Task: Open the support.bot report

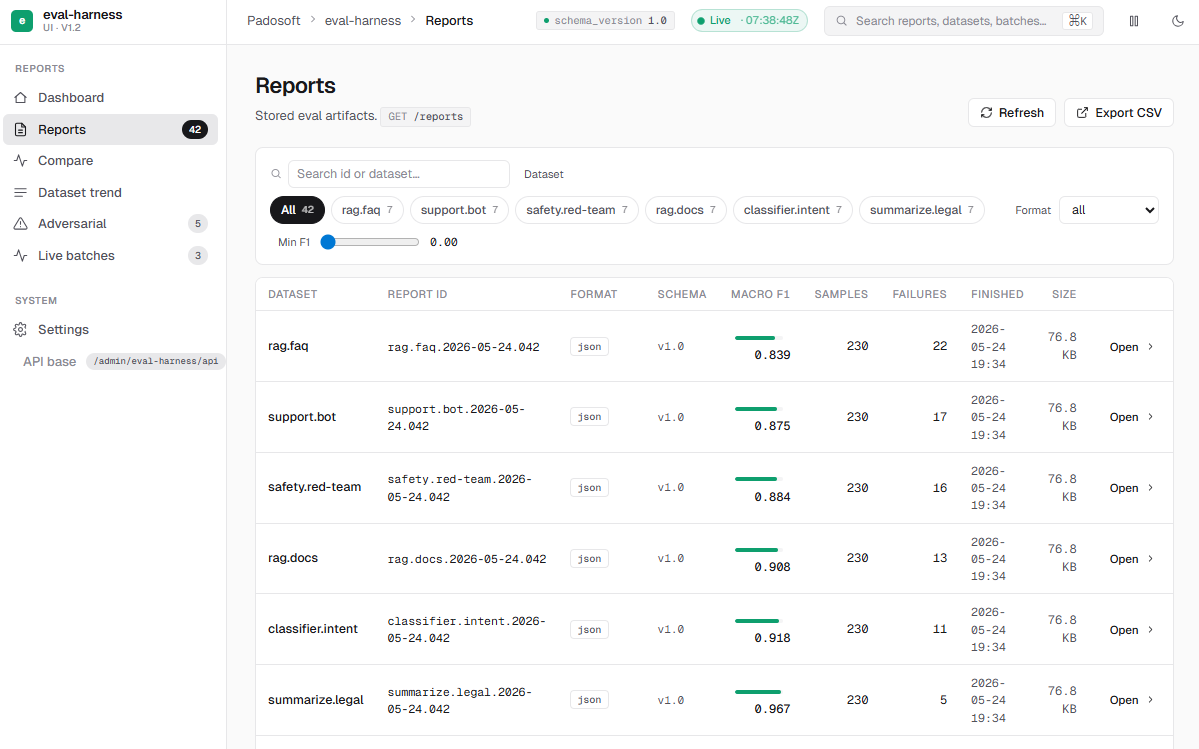Action: click(1131, 417)
